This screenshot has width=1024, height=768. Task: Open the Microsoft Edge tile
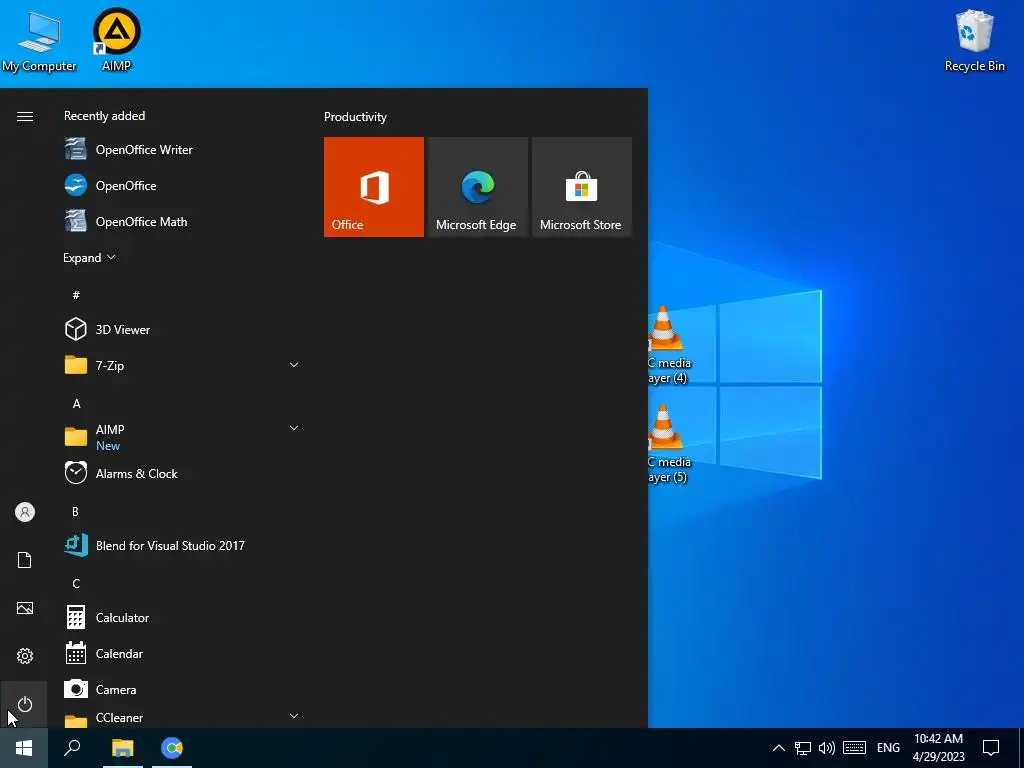pyautogui.click(x=477, y=187)
